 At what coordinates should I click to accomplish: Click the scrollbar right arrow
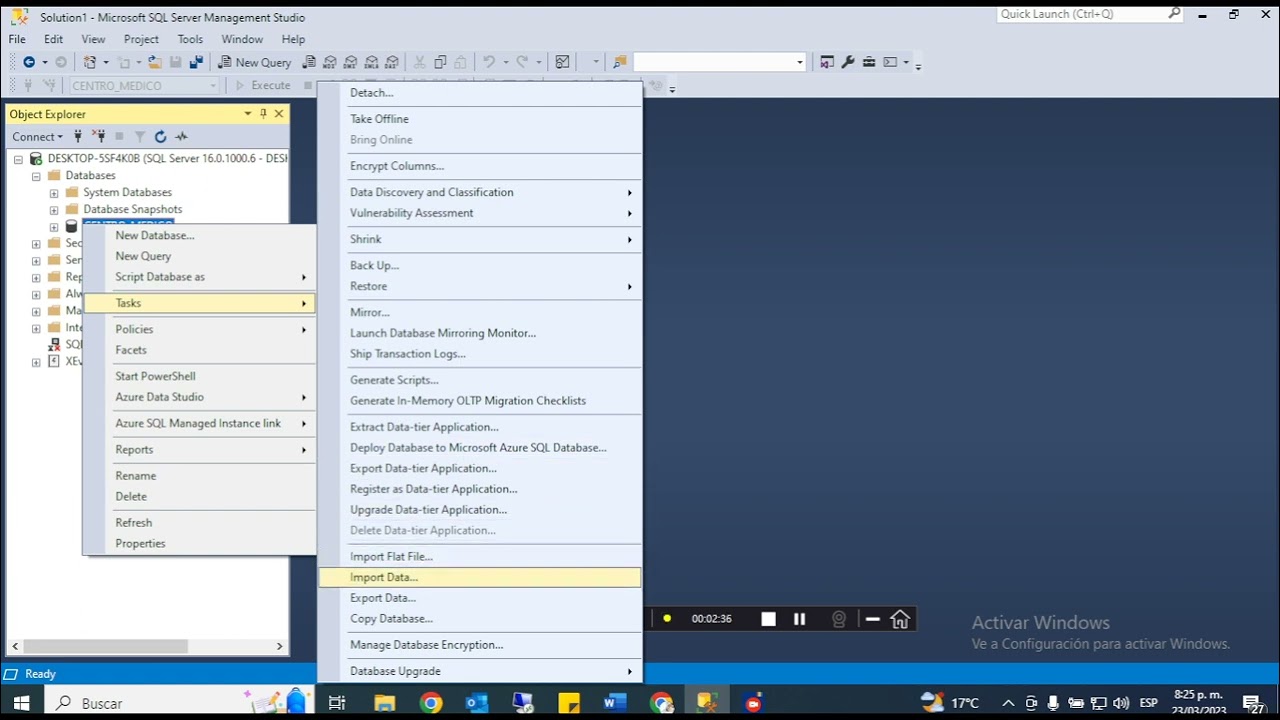[x=280, y=646]
